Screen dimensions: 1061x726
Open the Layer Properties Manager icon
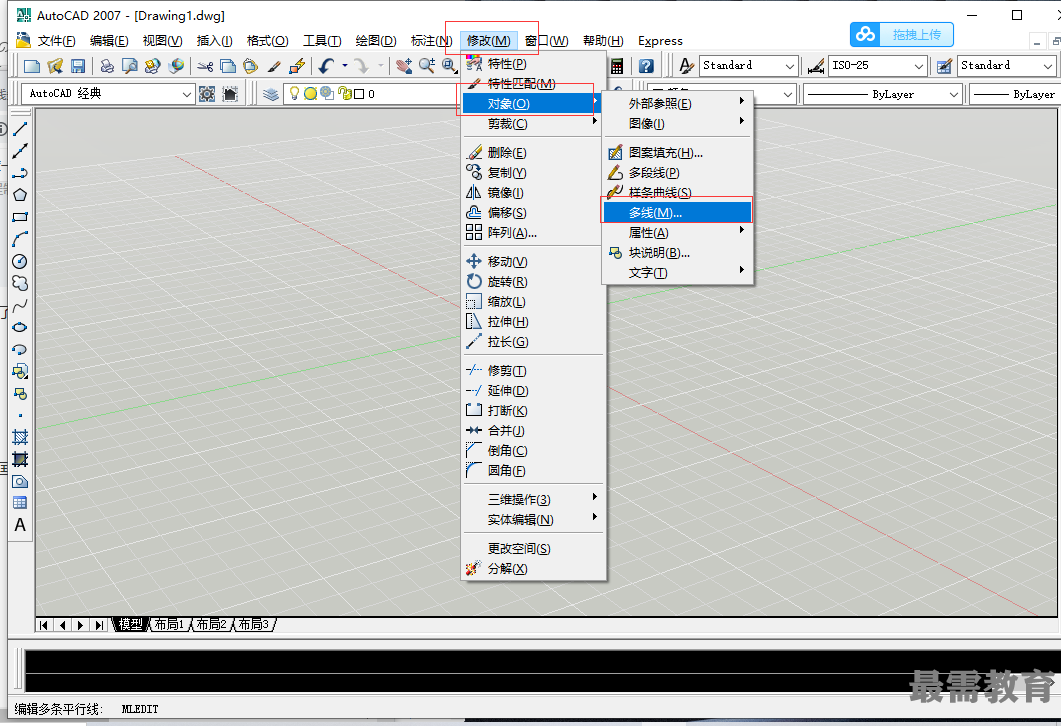[x=271, y=94]
